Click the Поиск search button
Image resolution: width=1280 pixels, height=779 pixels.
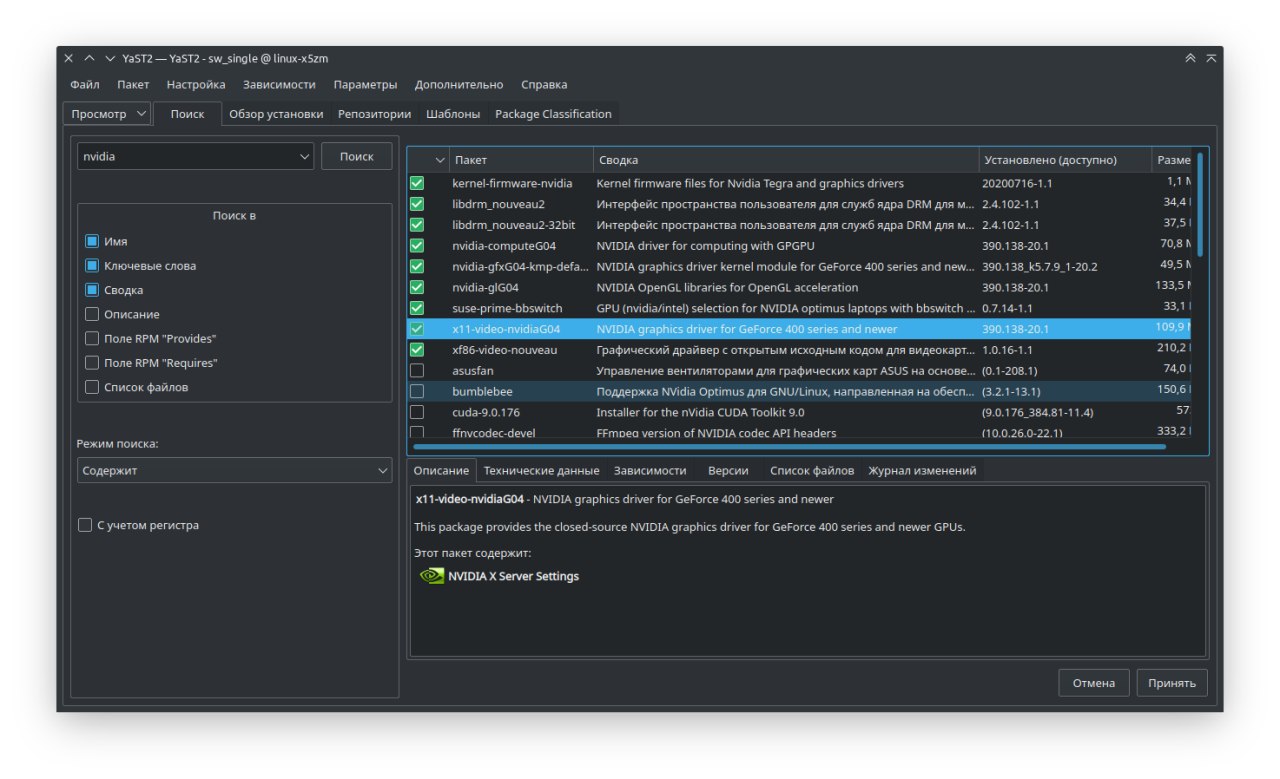pos(356,157)
